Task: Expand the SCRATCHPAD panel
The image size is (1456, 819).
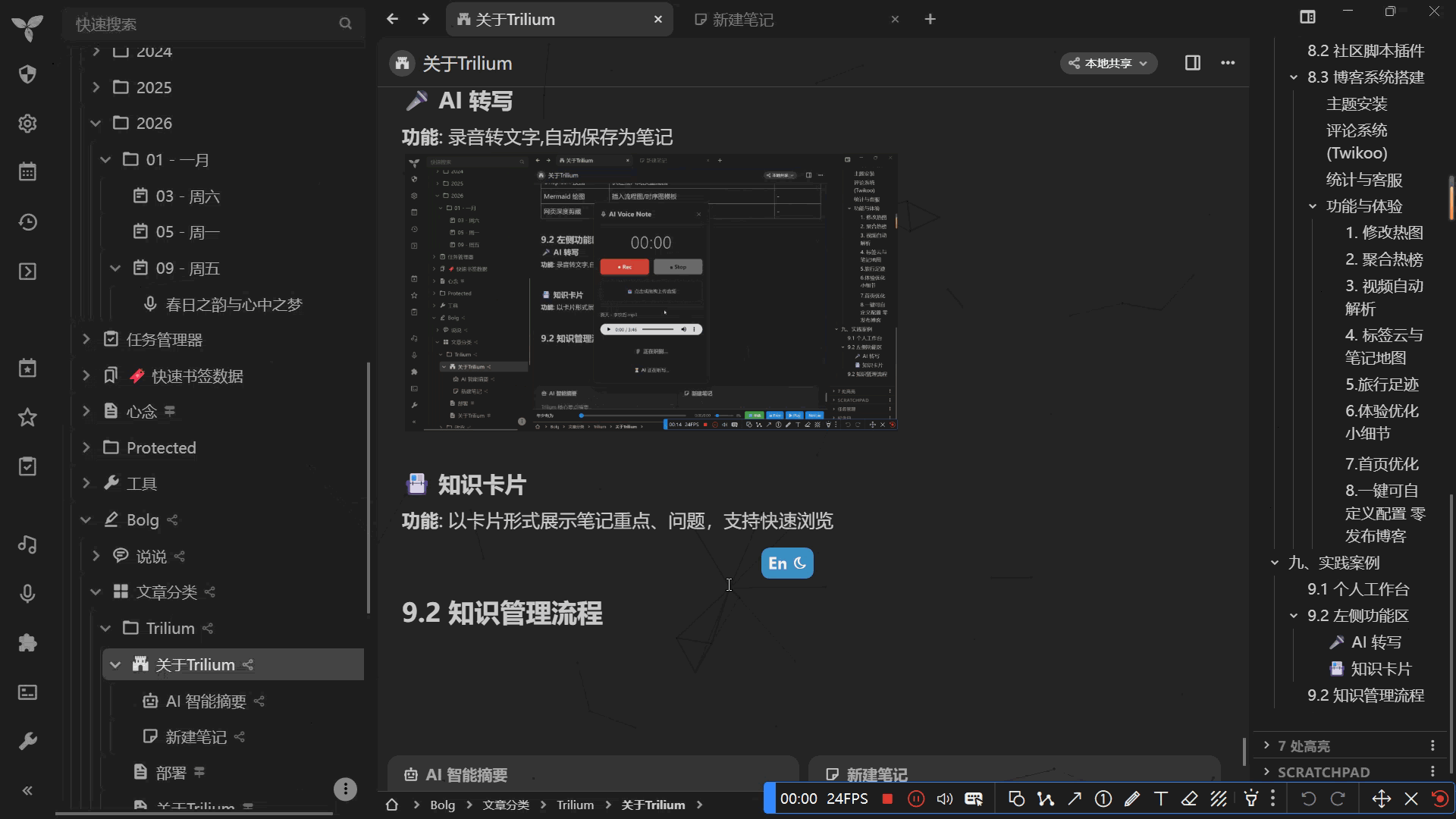Action: coord(1266,771)
